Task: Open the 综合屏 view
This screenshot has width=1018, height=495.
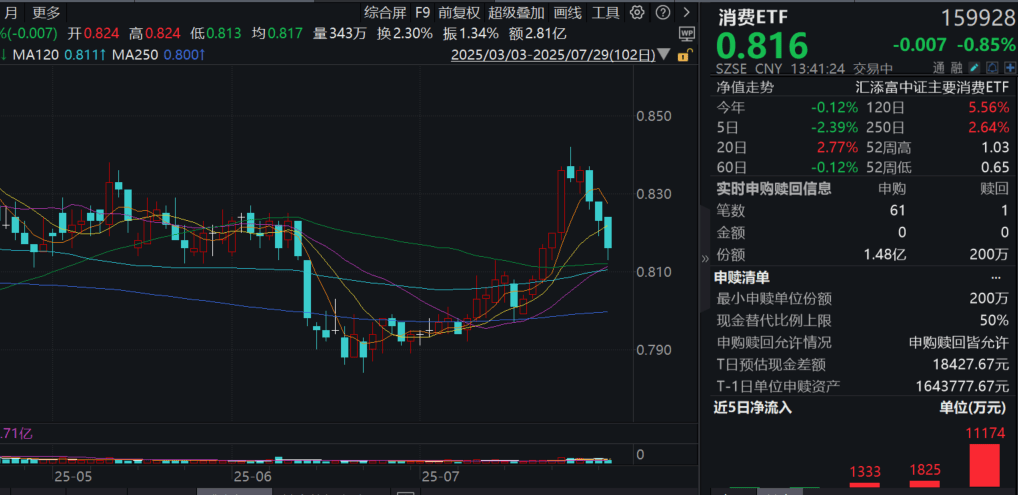Action: (x=385, y=12)
